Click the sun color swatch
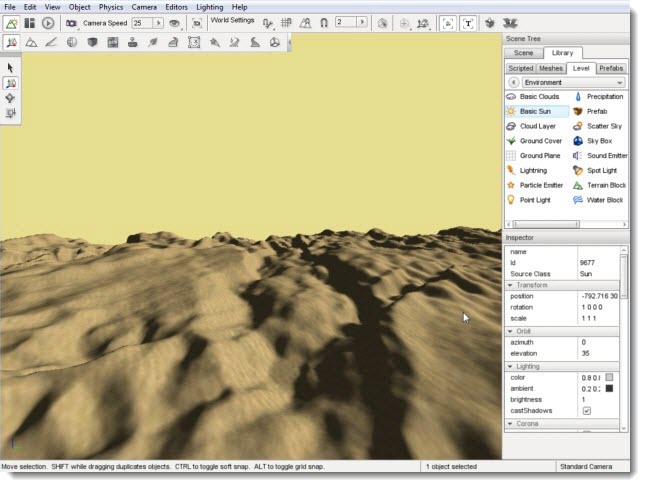This screenshot has width=645, height=487. tap(608, 377)
